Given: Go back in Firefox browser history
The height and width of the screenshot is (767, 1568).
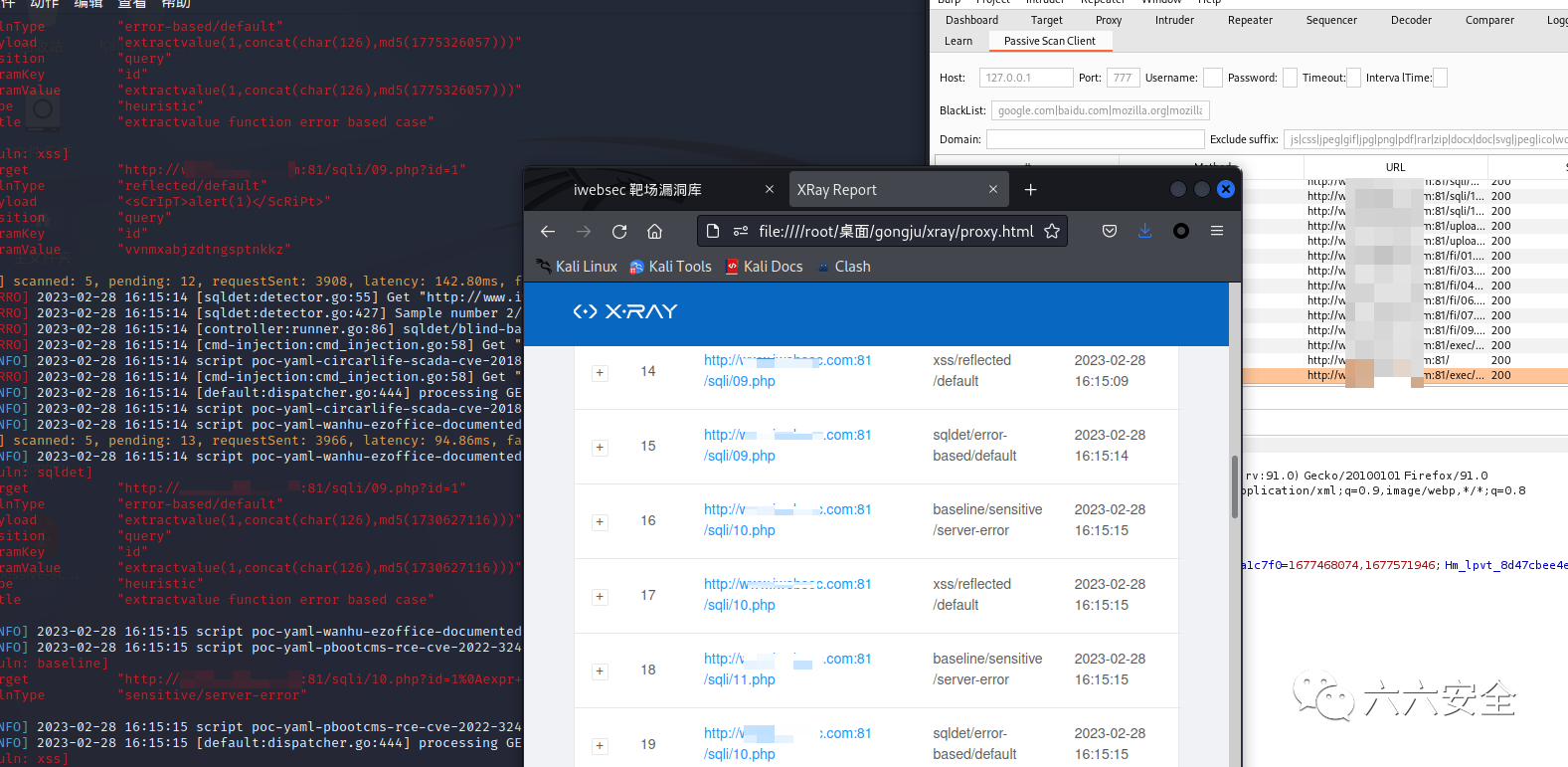Looking at the screenshot, I should [548, 232].
